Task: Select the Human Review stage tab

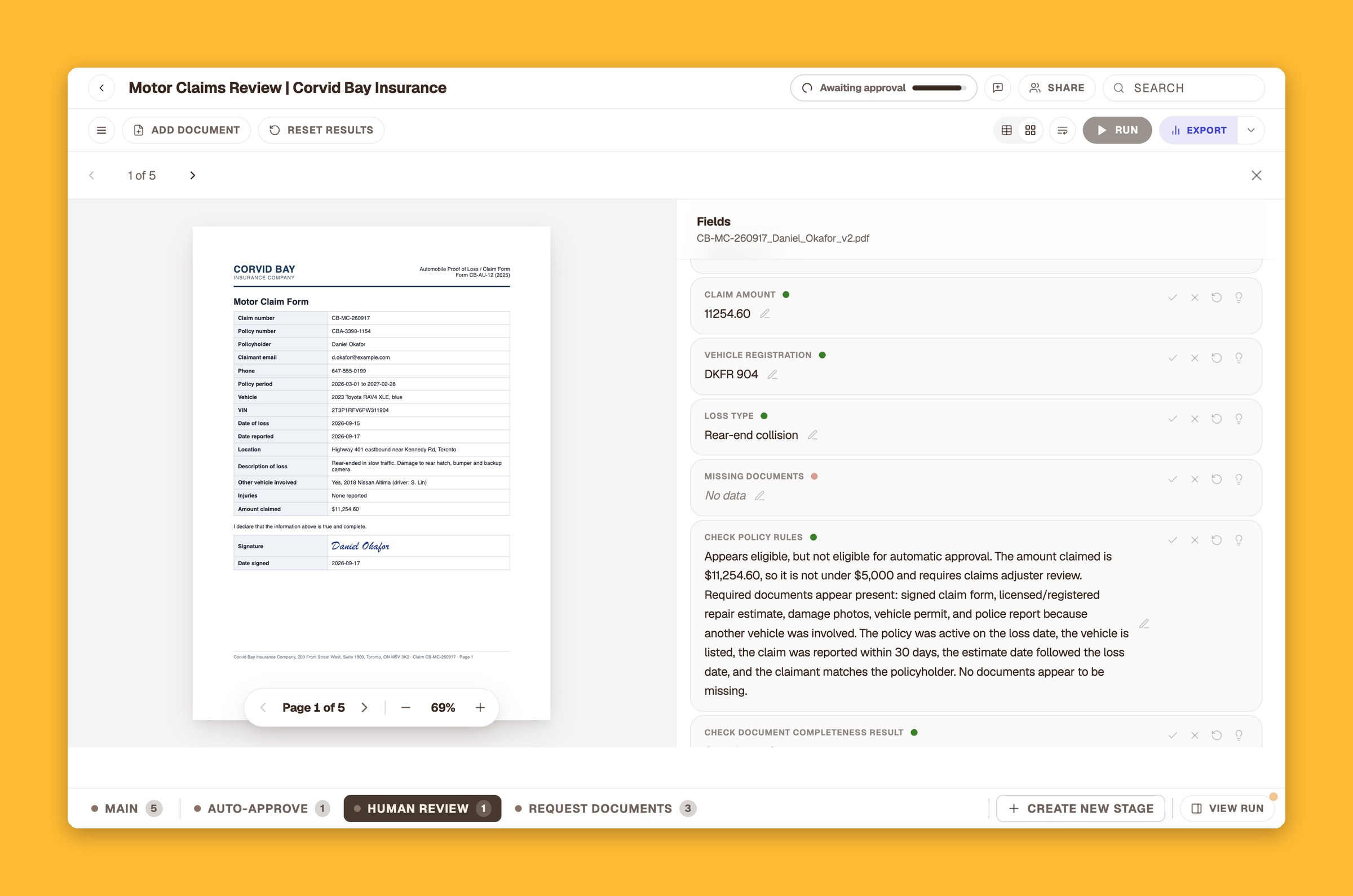Action: click(422, 809)
